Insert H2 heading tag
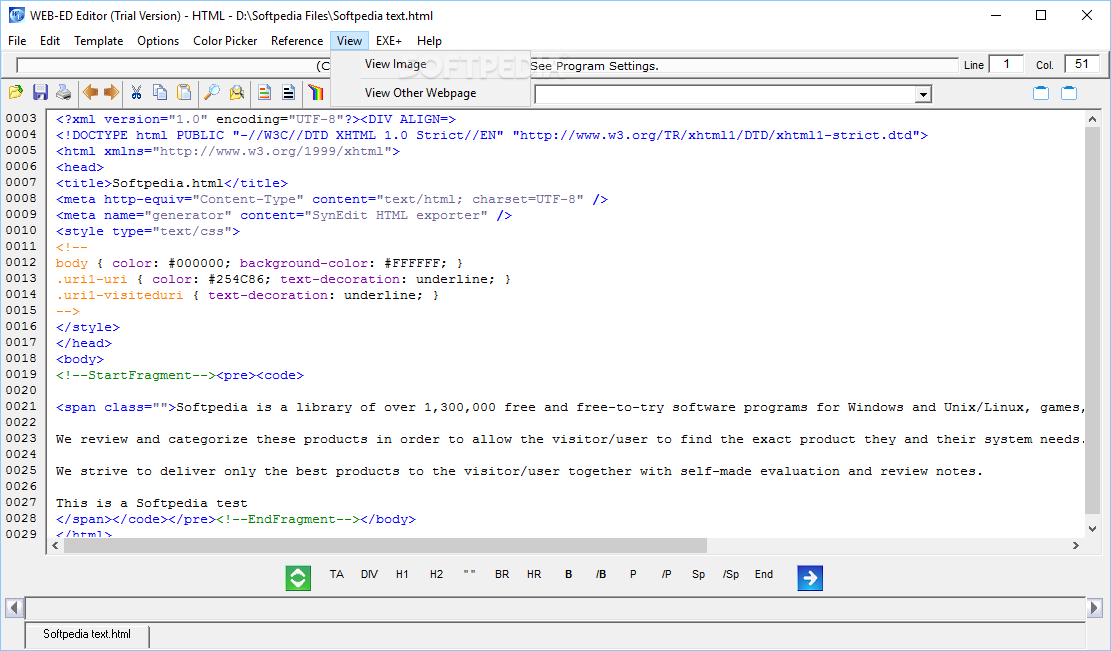 pyautogui.click(x=436, y=574)
